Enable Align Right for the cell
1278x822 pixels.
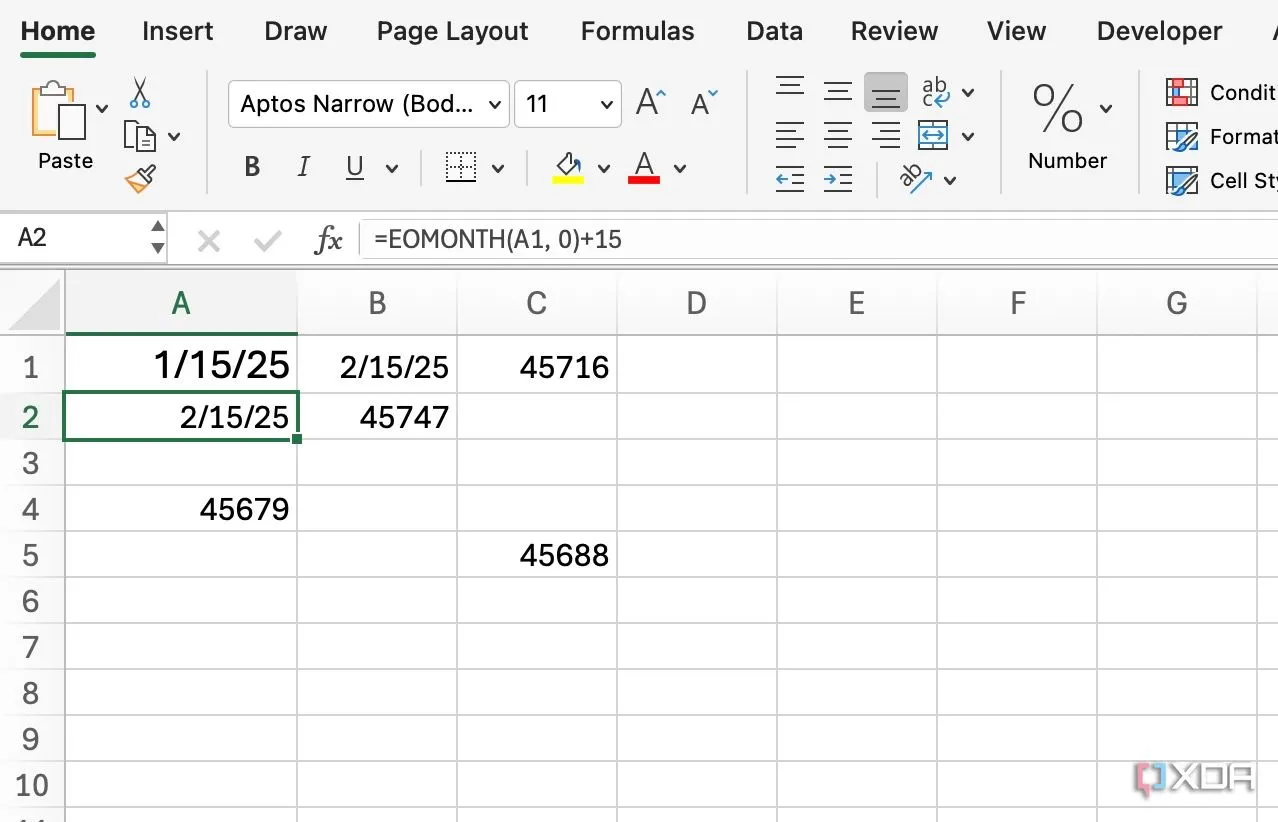pos(885,135)
